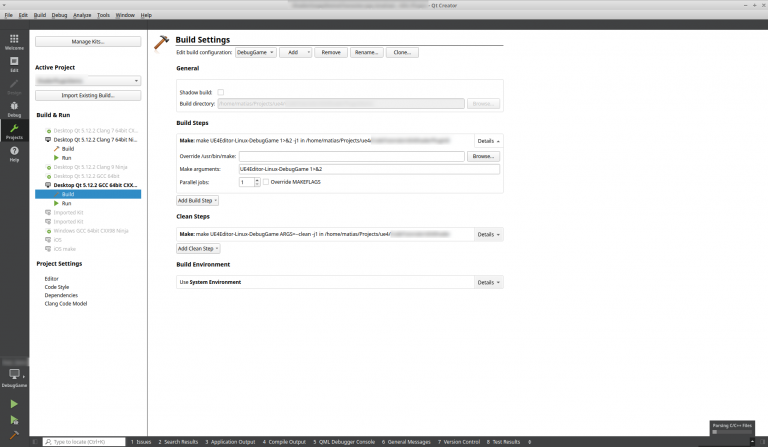Open the Compile Output pane
Viewport: 768px width, 447px height.
(284, 442)
